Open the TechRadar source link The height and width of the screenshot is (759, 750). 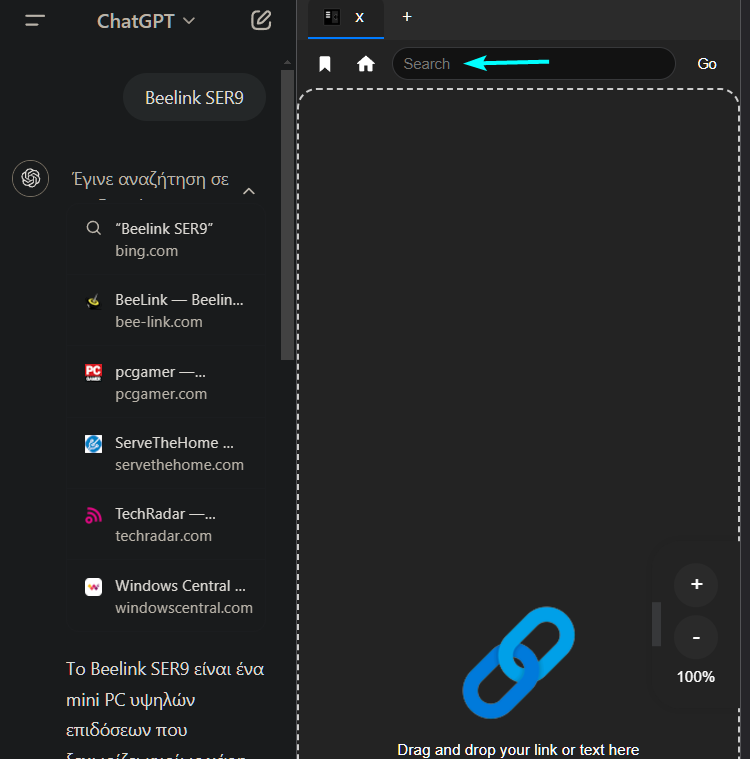click(x=165, y=524)
